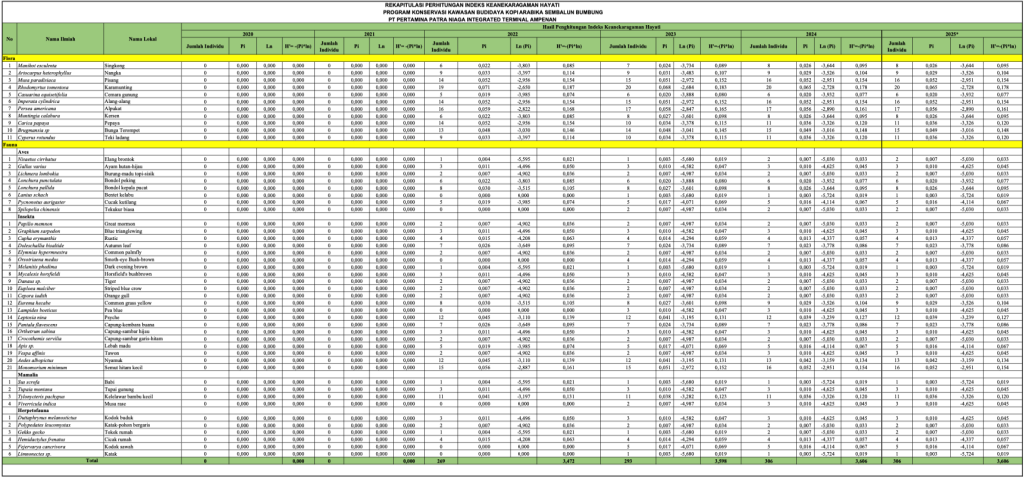1024x477 pixels.
Task: Select the 'Manihot esculenta' cell
Action: (x=46, y=66)
